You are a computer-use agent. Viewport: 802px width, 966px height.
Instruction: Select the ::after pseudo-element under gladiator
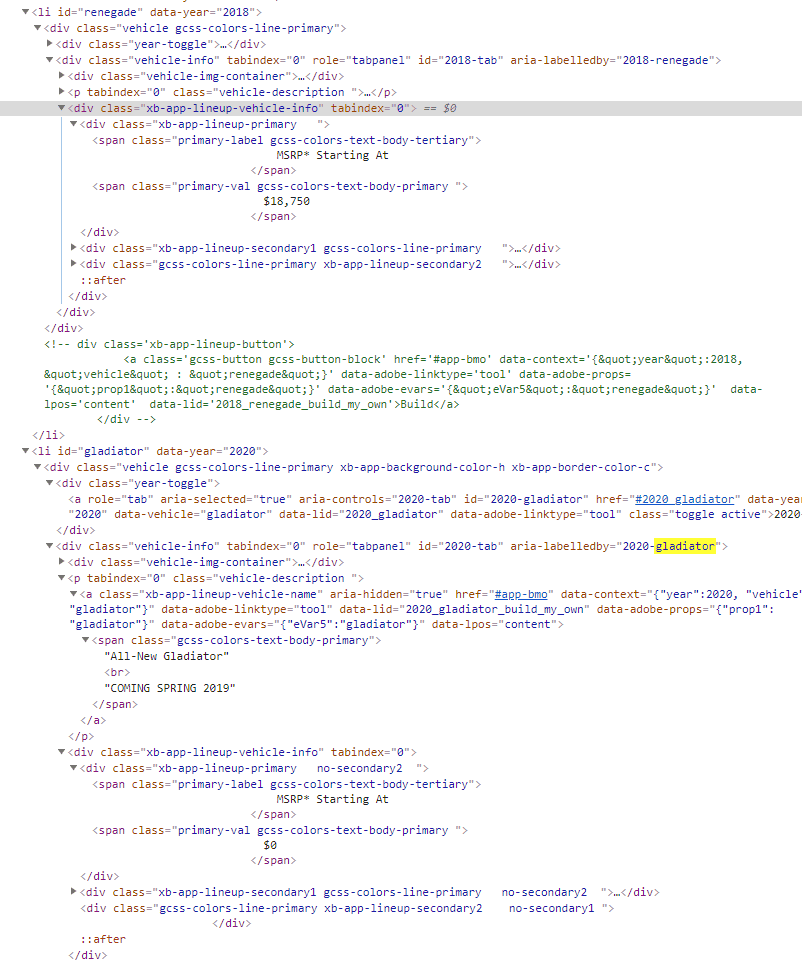(103, 939)
